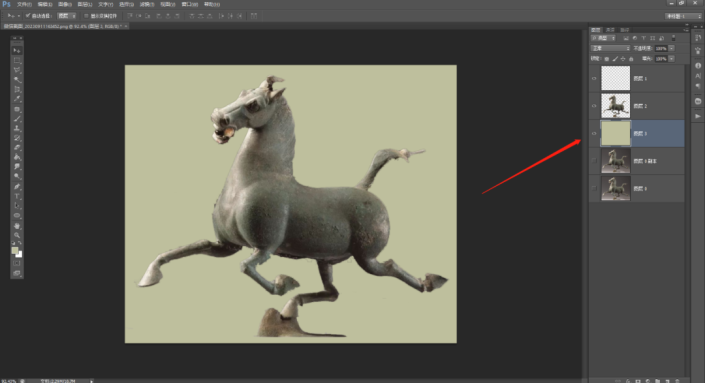Lock image pixels with the brush lock icon

point(615,59)
